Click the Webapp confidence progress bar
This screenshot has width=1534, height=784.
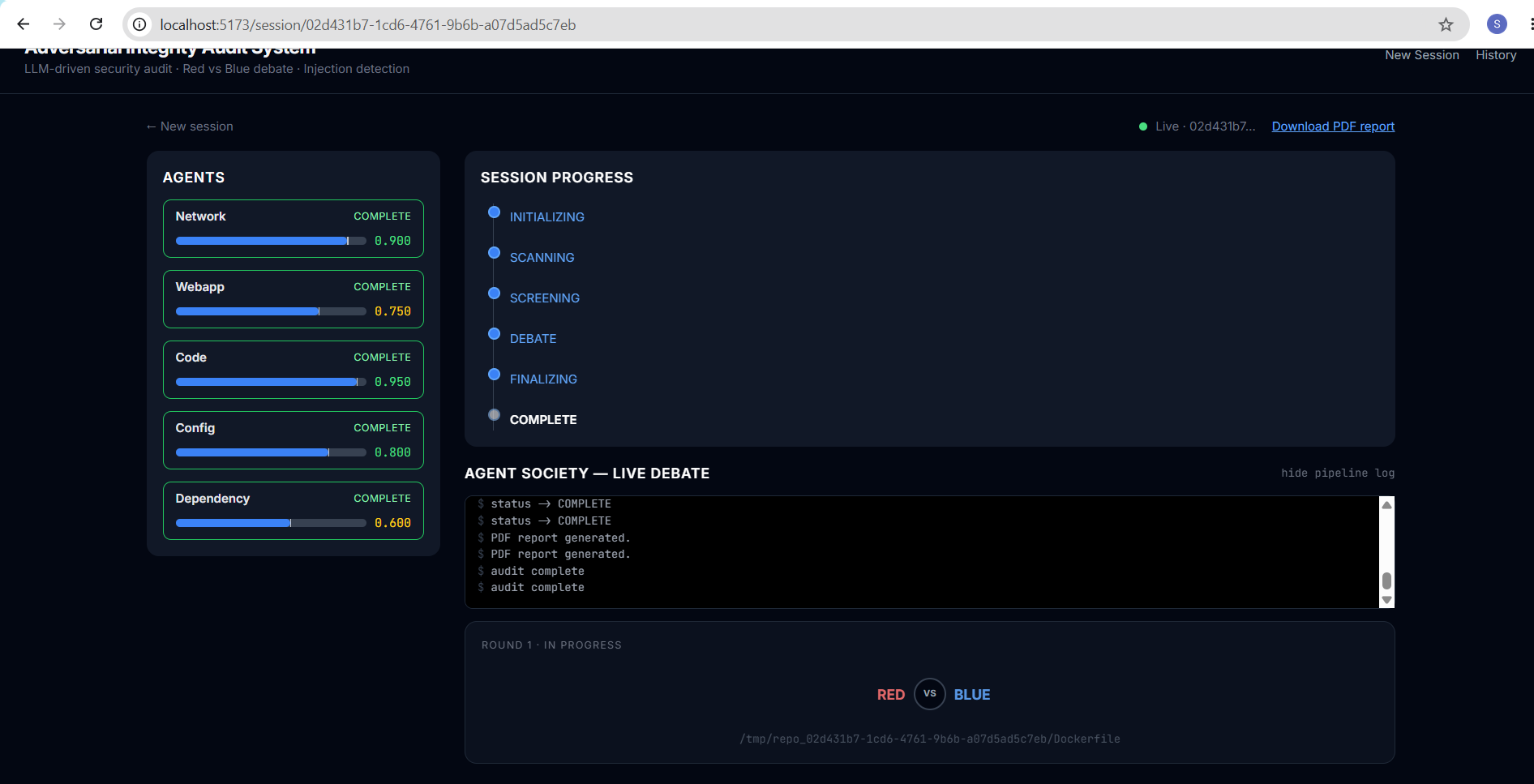271,311
